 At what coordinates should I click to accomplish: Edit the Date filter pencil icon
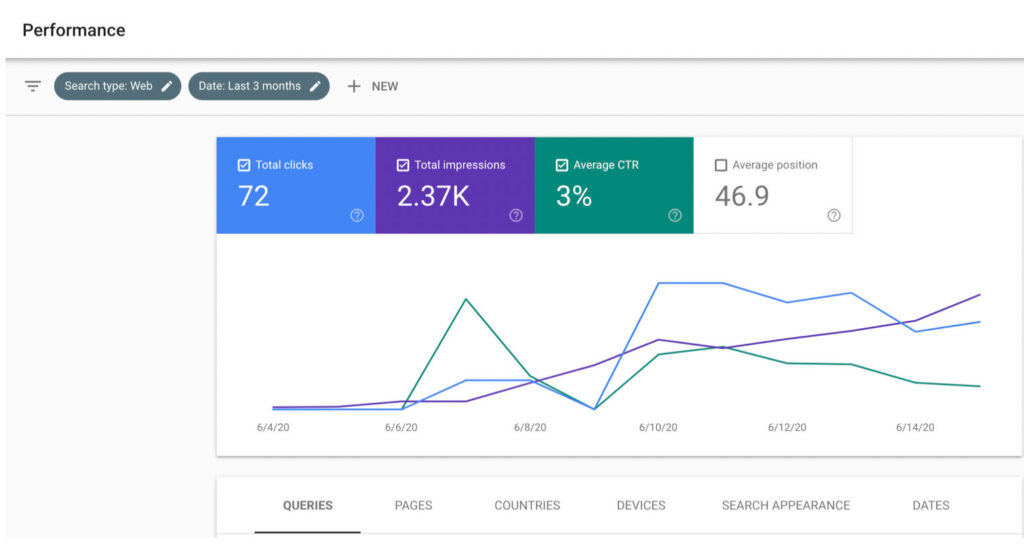pos(315,86)
